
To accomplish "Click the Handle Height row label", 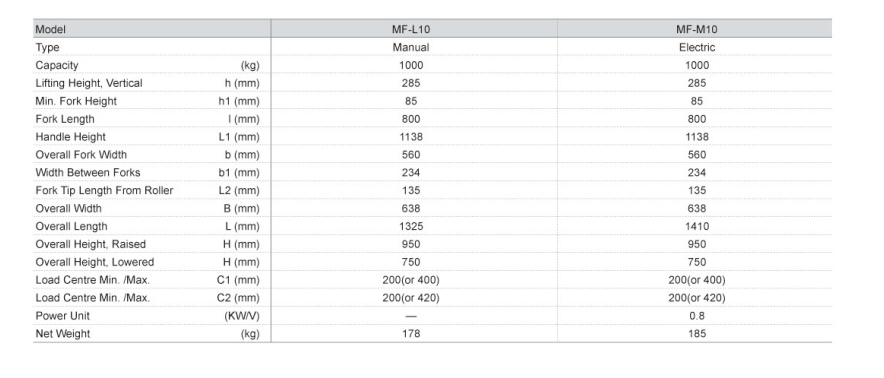I will pos(70,137).
